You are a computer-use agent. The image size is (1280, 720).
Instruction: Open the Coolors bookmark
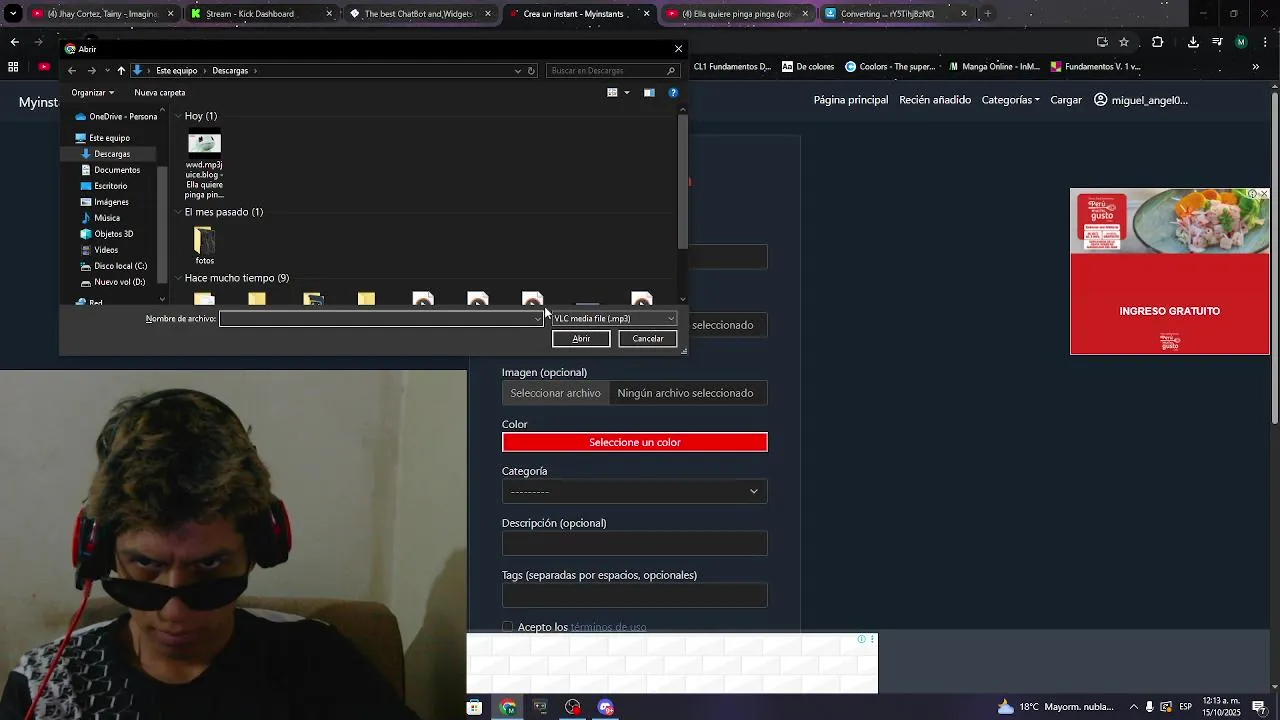[891, 67]
